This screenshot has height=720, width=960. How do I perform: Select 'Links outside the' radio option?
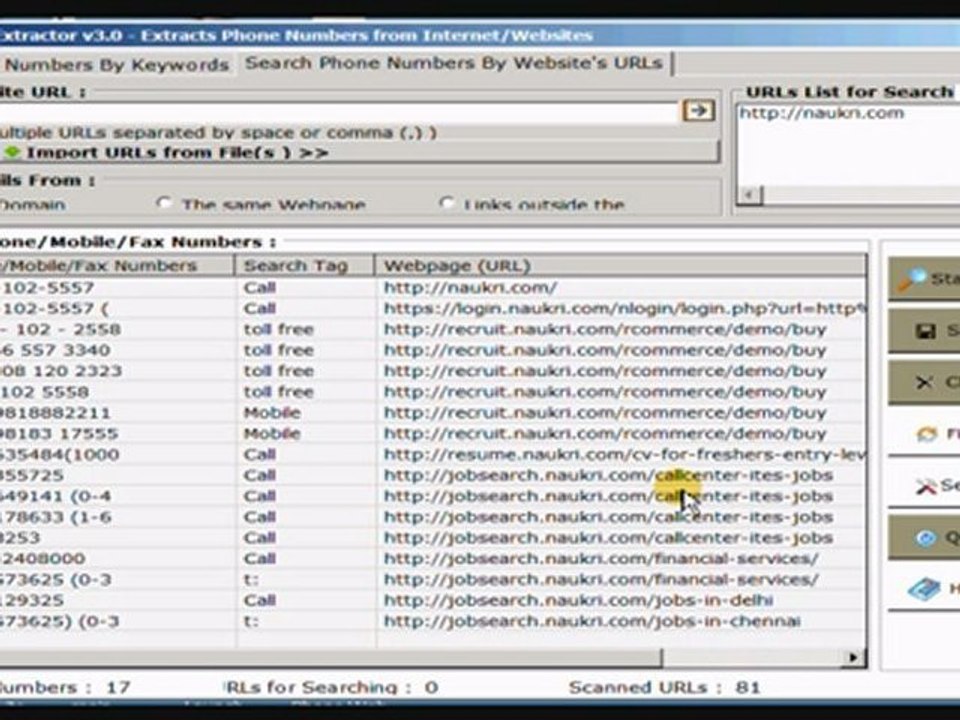pyautogui.click(x=447, y=203)
